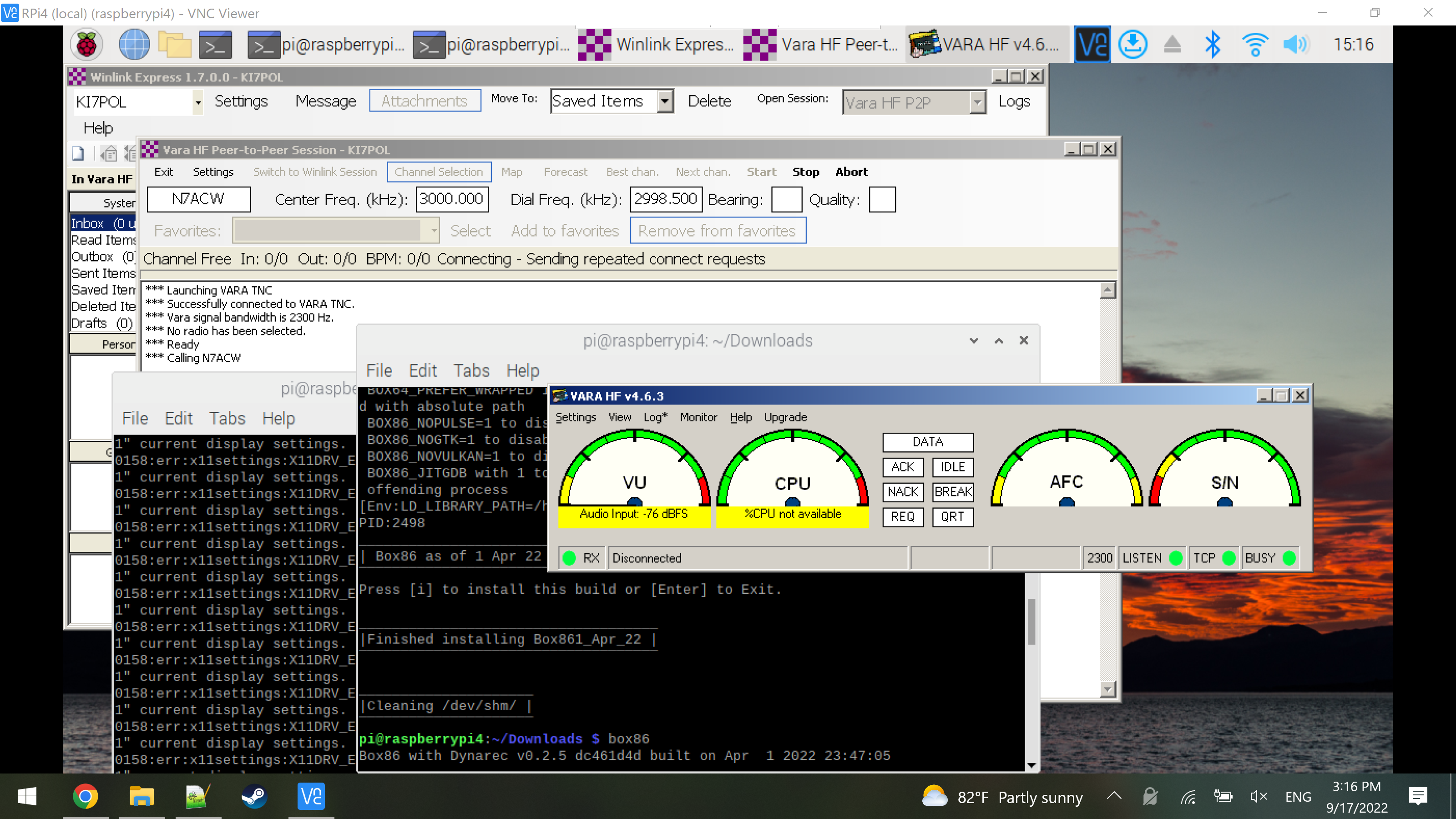Screen dimensions: 1456x819
Task: Click the up chevron on Downloads terminal title
Action: (999, 340)
